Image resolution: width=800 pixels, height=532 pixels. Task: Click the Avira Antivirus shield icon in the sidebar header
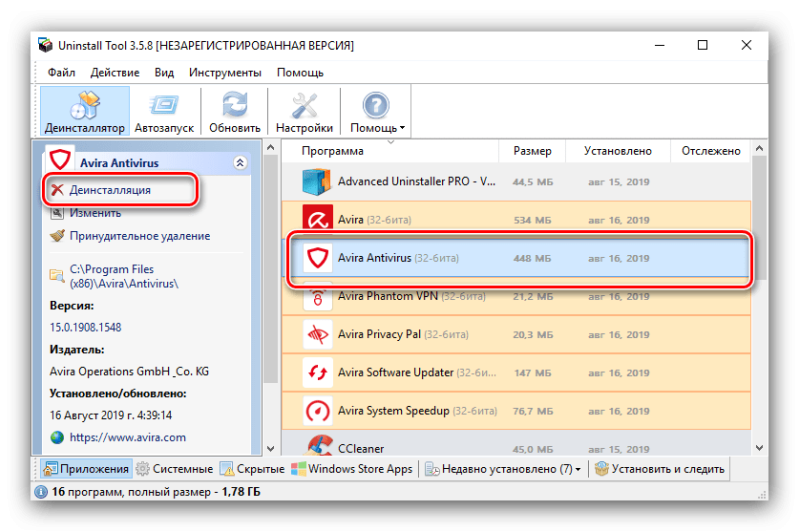60,159
